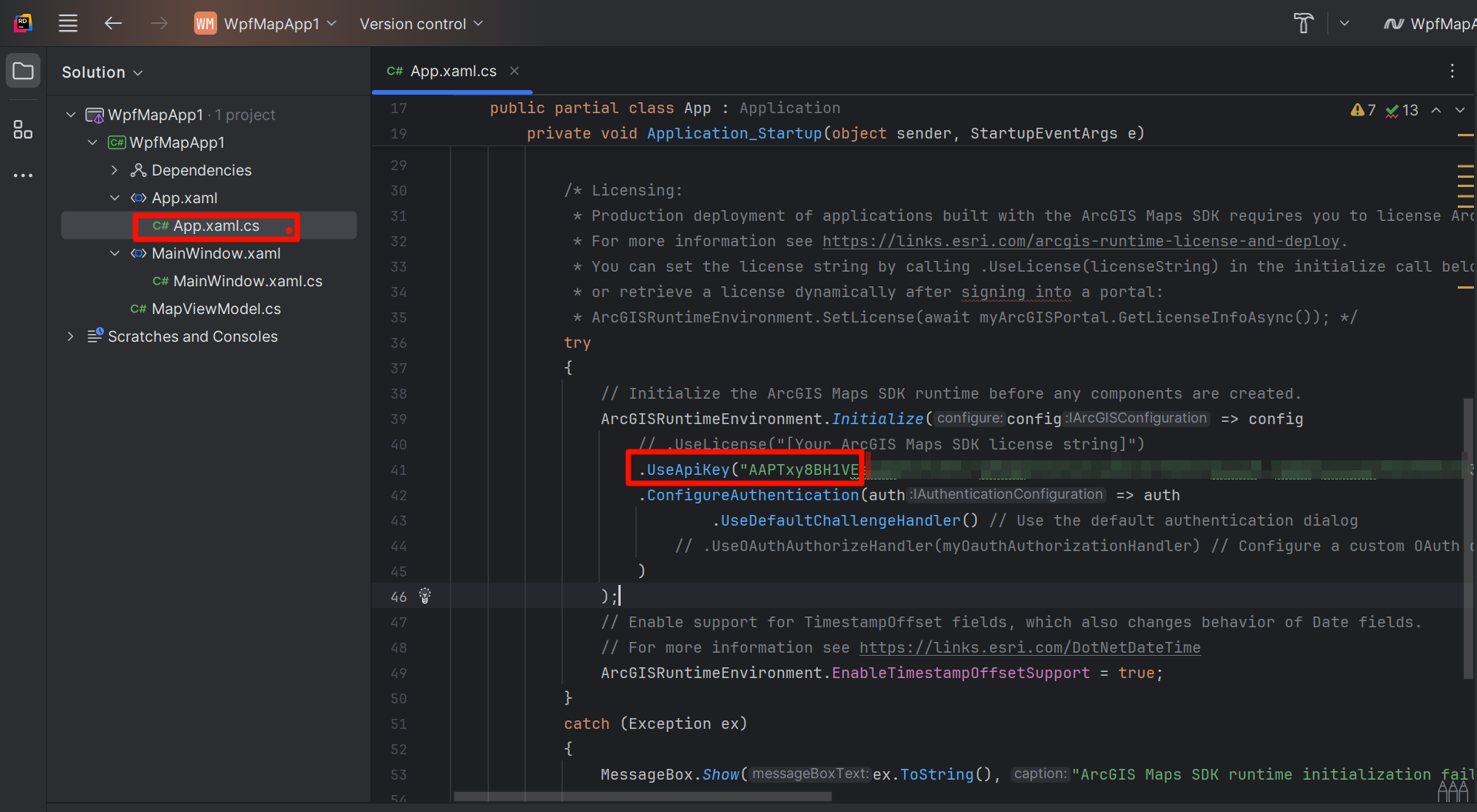Go to previous highlighted problem
This screenshot has width=1477, height=812.
click(x=1436, y=110)
